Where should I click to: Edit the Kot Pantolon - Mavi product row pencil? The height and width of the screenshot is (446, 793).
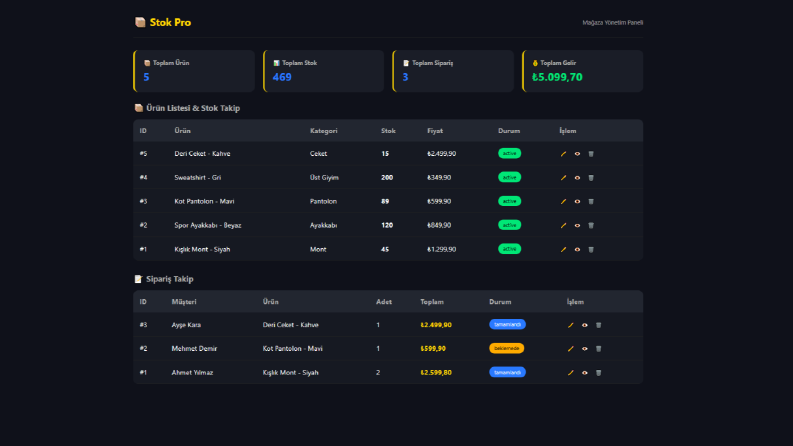pyautogui.click(x=563, y=201)
